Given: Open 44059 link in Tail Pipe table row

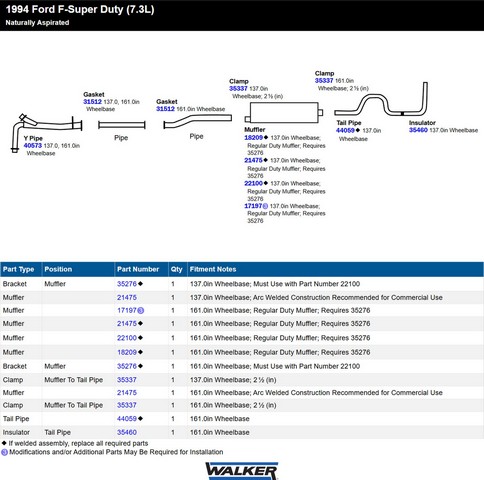Looking at the screenshot, I should point(127,419).
